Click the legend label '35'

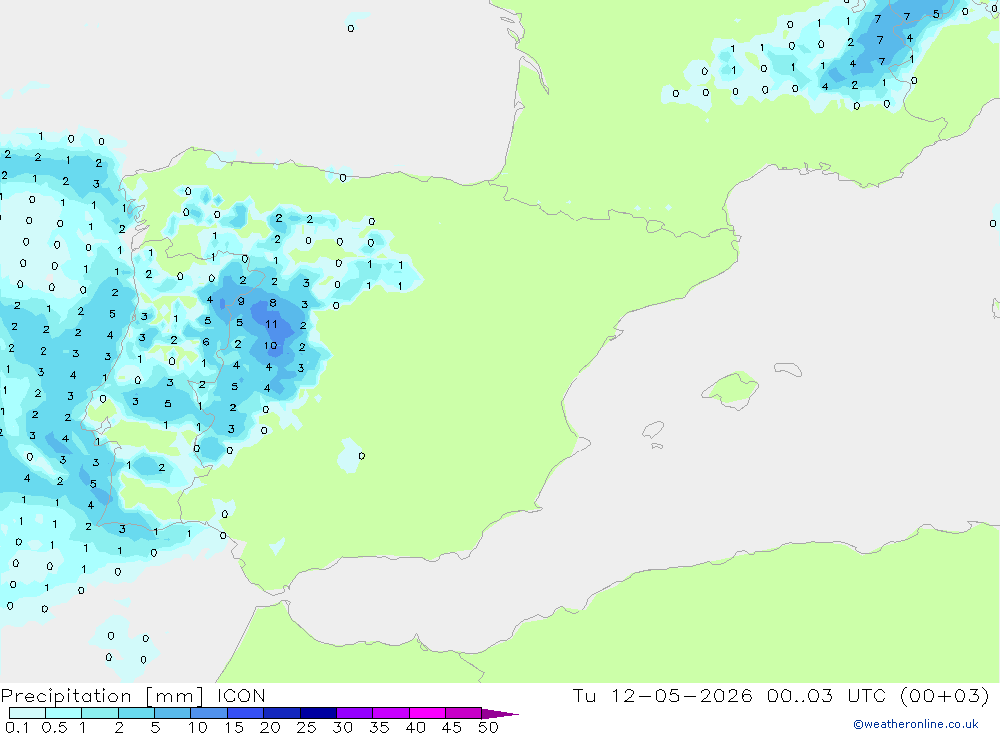point(379,727)
